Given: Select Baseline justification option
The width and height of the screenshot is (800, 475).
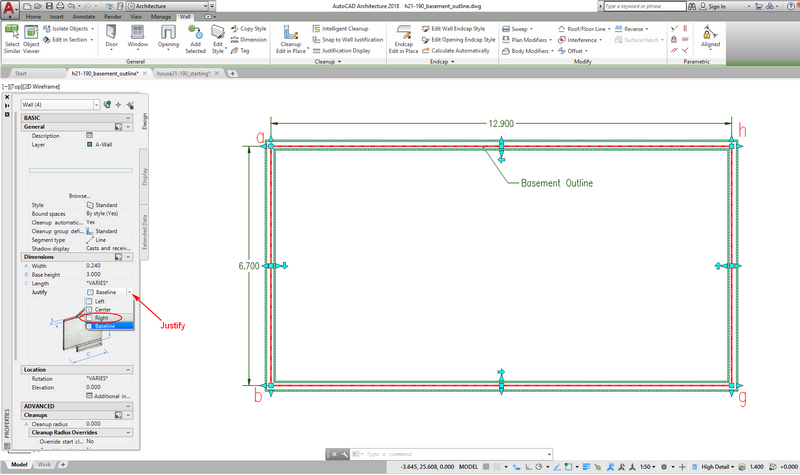Looking at the screenshot, I should (109, 326).
